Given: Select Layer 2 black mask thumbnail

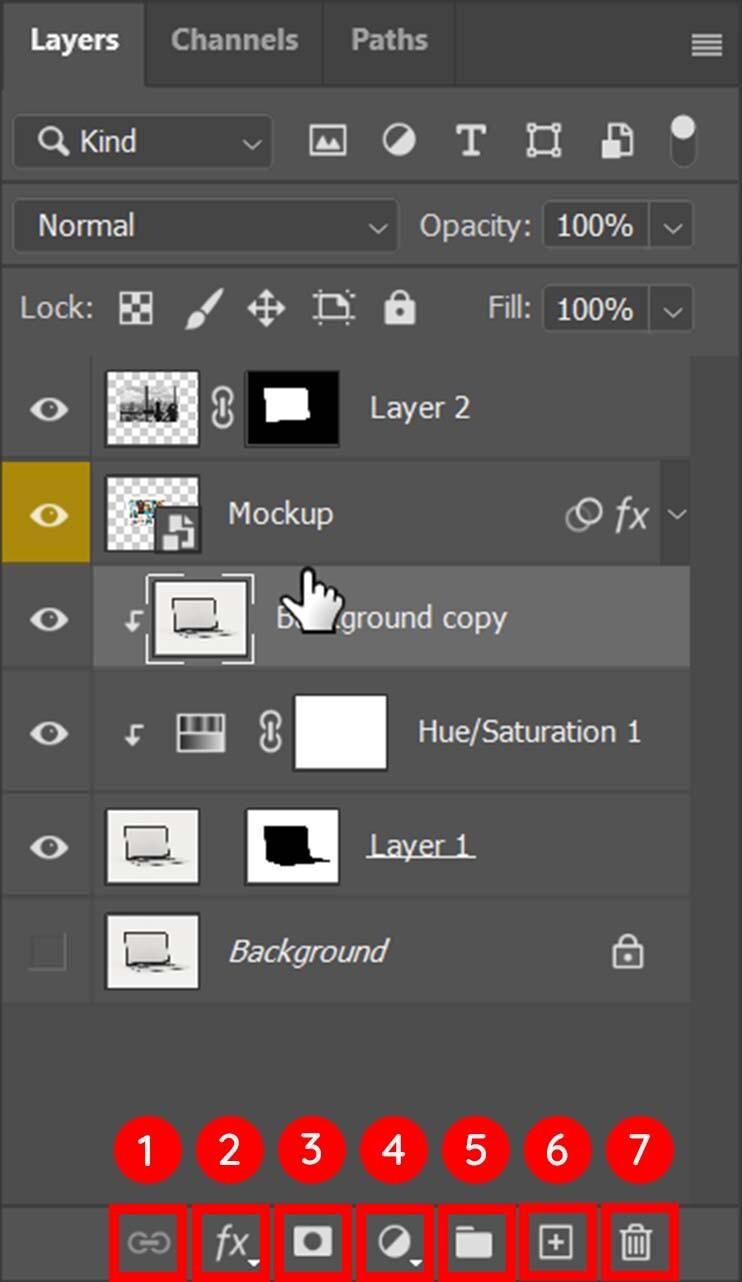Looking at the screenshot, I should pyautogui.click(x=293, y=408).
